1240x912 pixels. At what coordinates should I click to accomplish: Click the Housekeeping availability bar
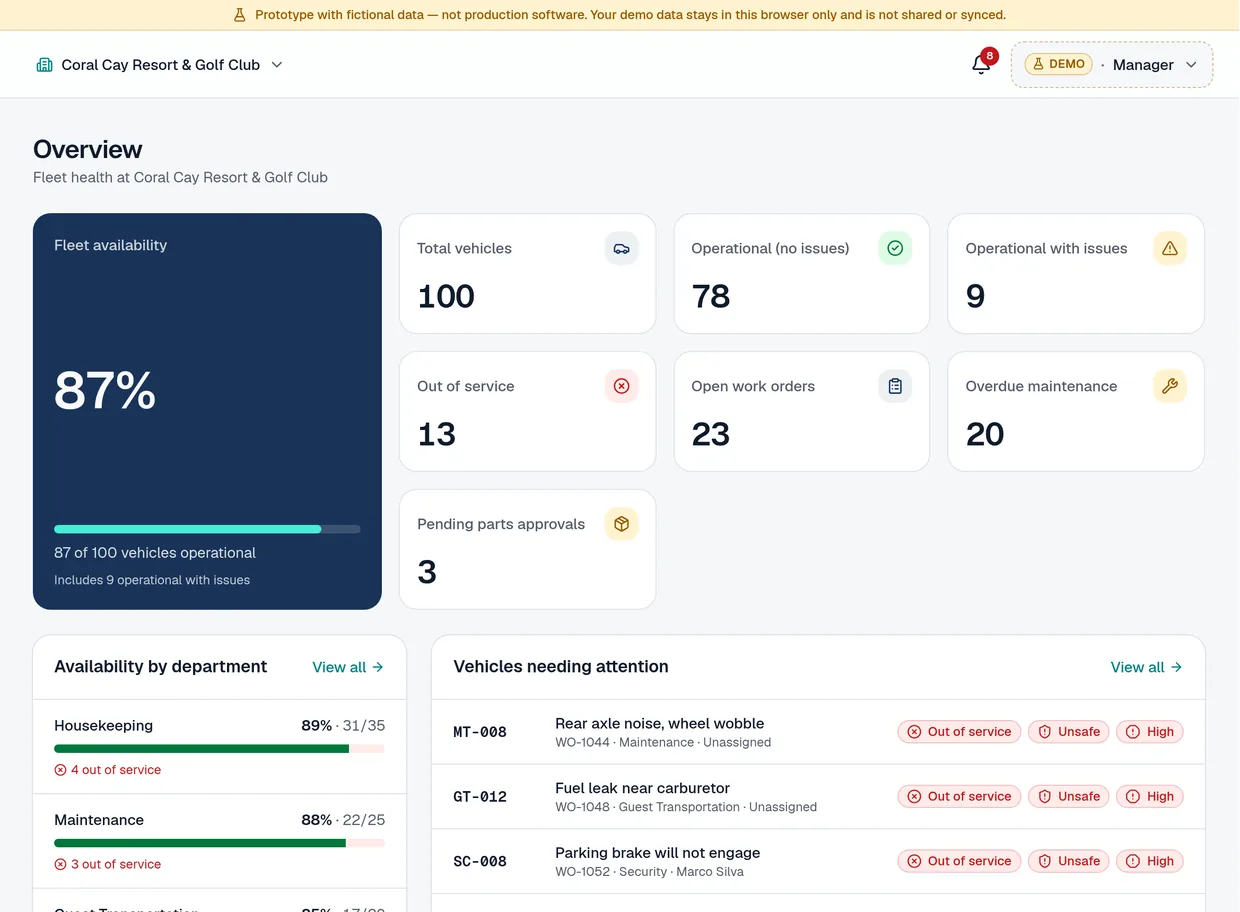(x=219, y=748)
